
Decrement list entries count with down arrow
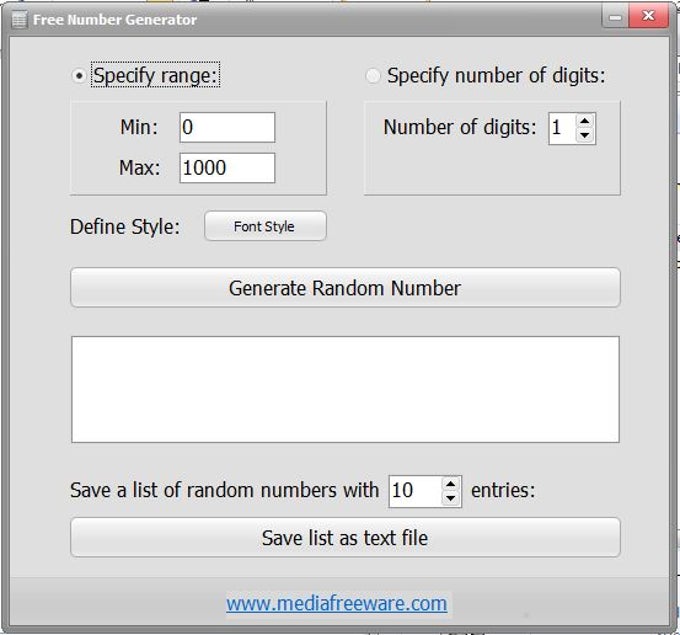click(x=451, y=498)
